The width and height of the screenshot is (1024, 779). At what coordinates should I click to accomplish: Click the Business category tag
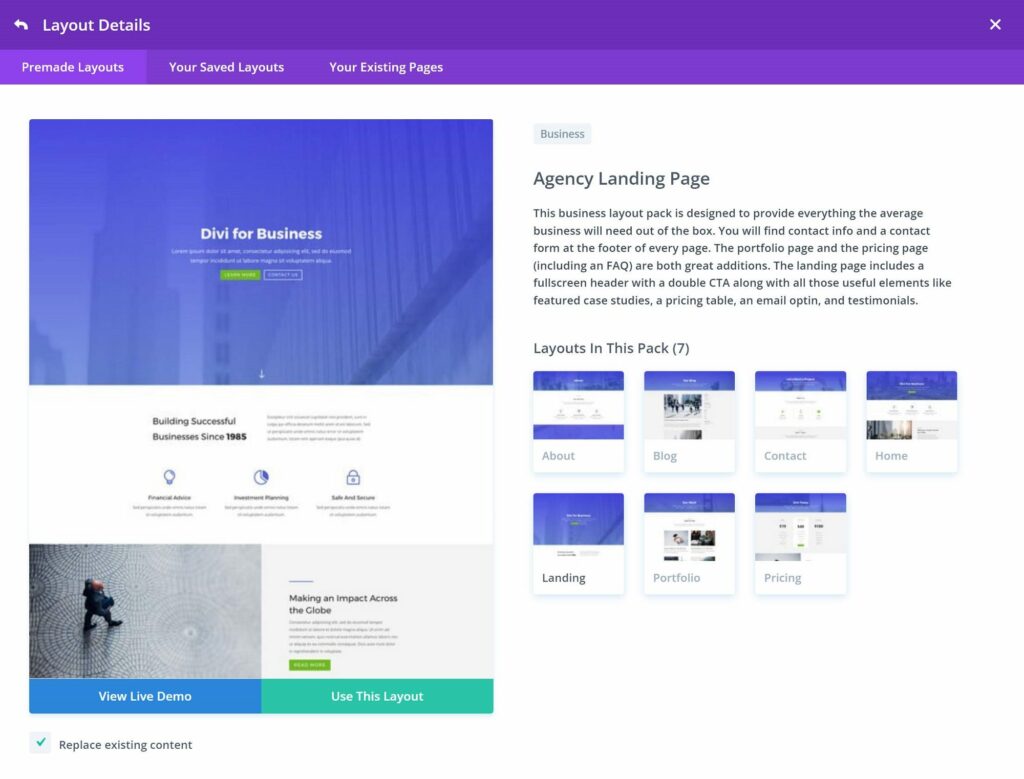point(562,134)
